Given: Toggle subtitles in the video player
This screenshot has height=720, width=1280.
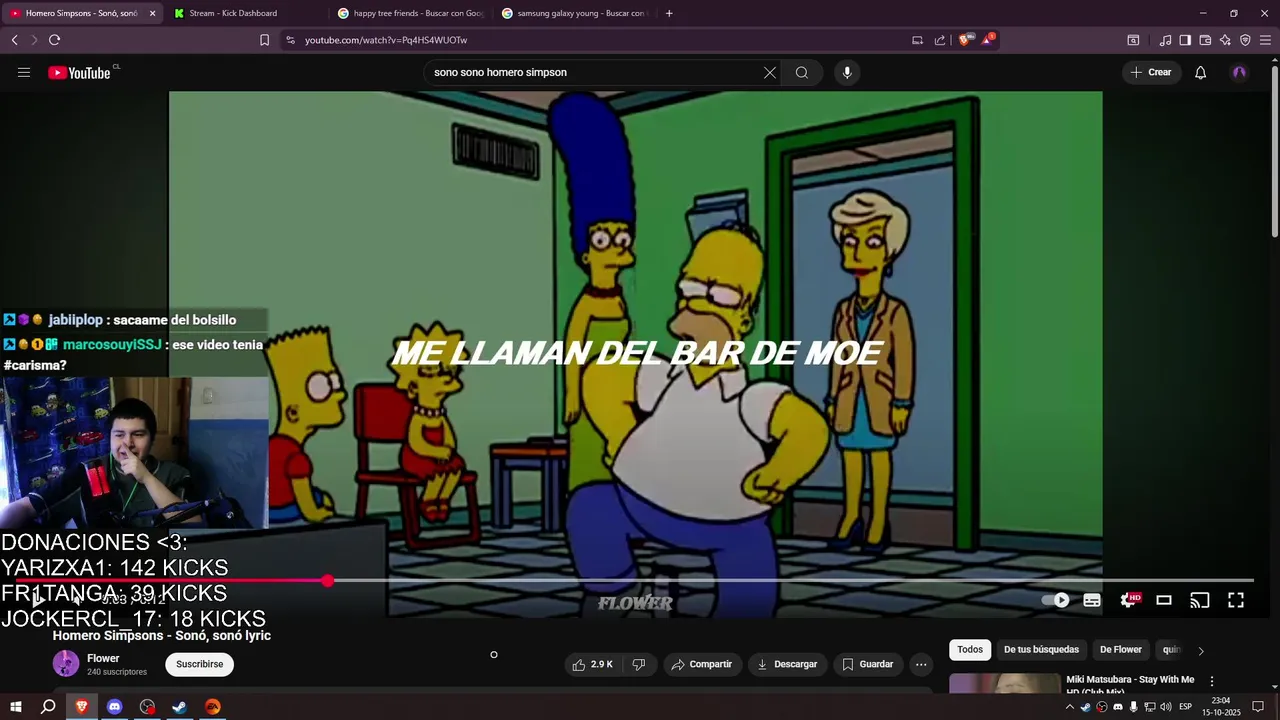Looking at the screenshot, I should tap(1092, 600).
